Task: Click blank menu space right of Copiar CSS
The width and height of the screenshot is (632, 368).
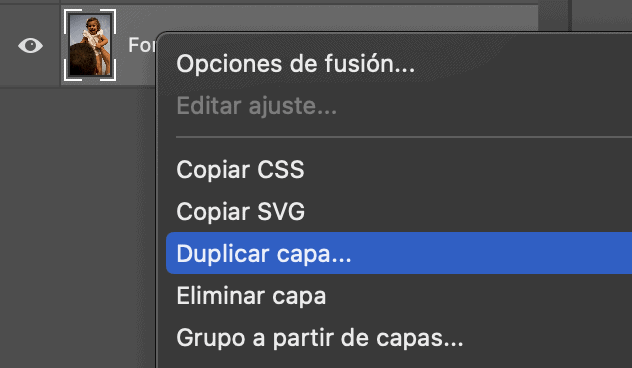Action: [x=468, y=169]
